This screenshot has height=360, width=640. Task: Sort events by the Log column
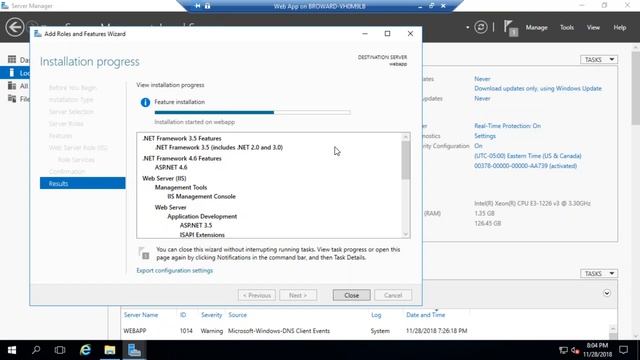[376, 315]
